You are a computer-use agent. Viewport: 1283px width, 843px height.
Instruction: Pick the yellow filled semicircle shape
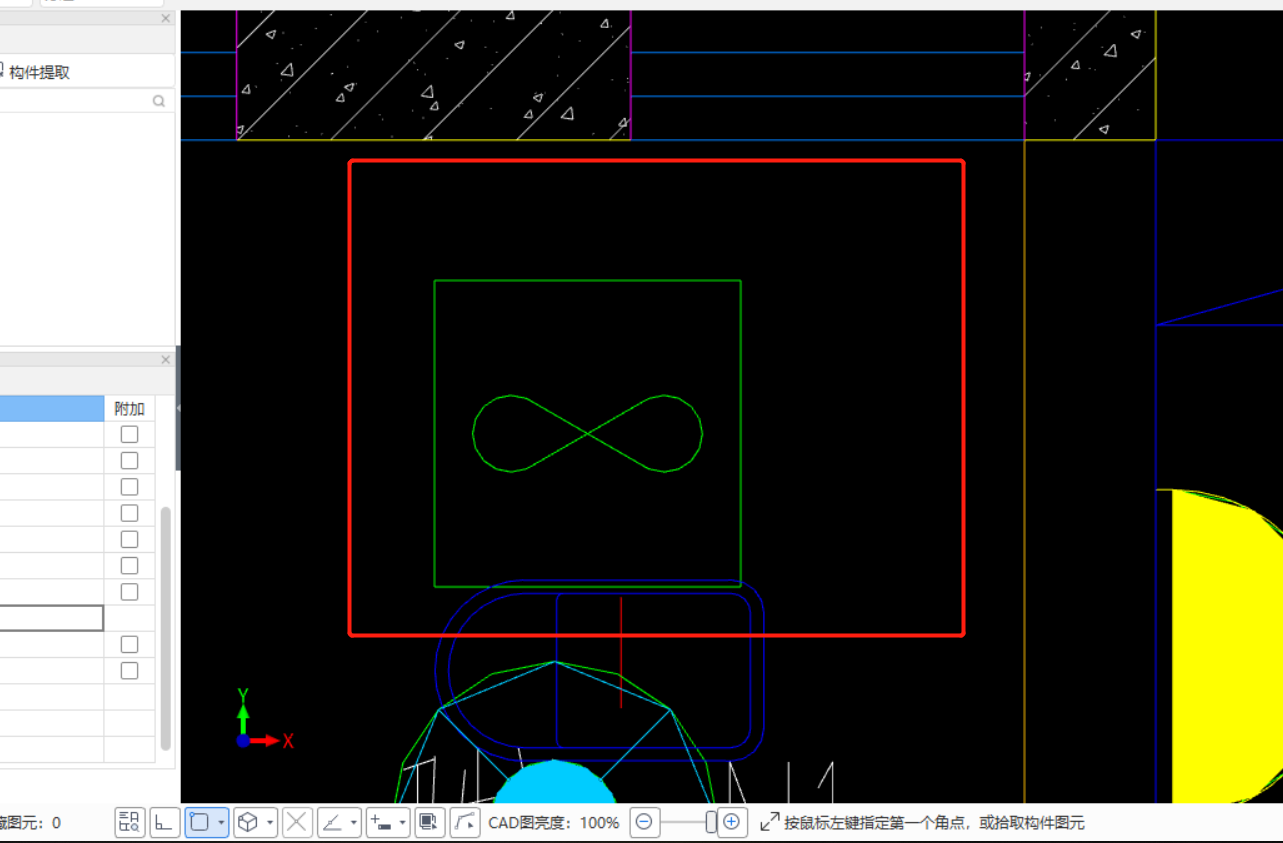[1225, 645]
